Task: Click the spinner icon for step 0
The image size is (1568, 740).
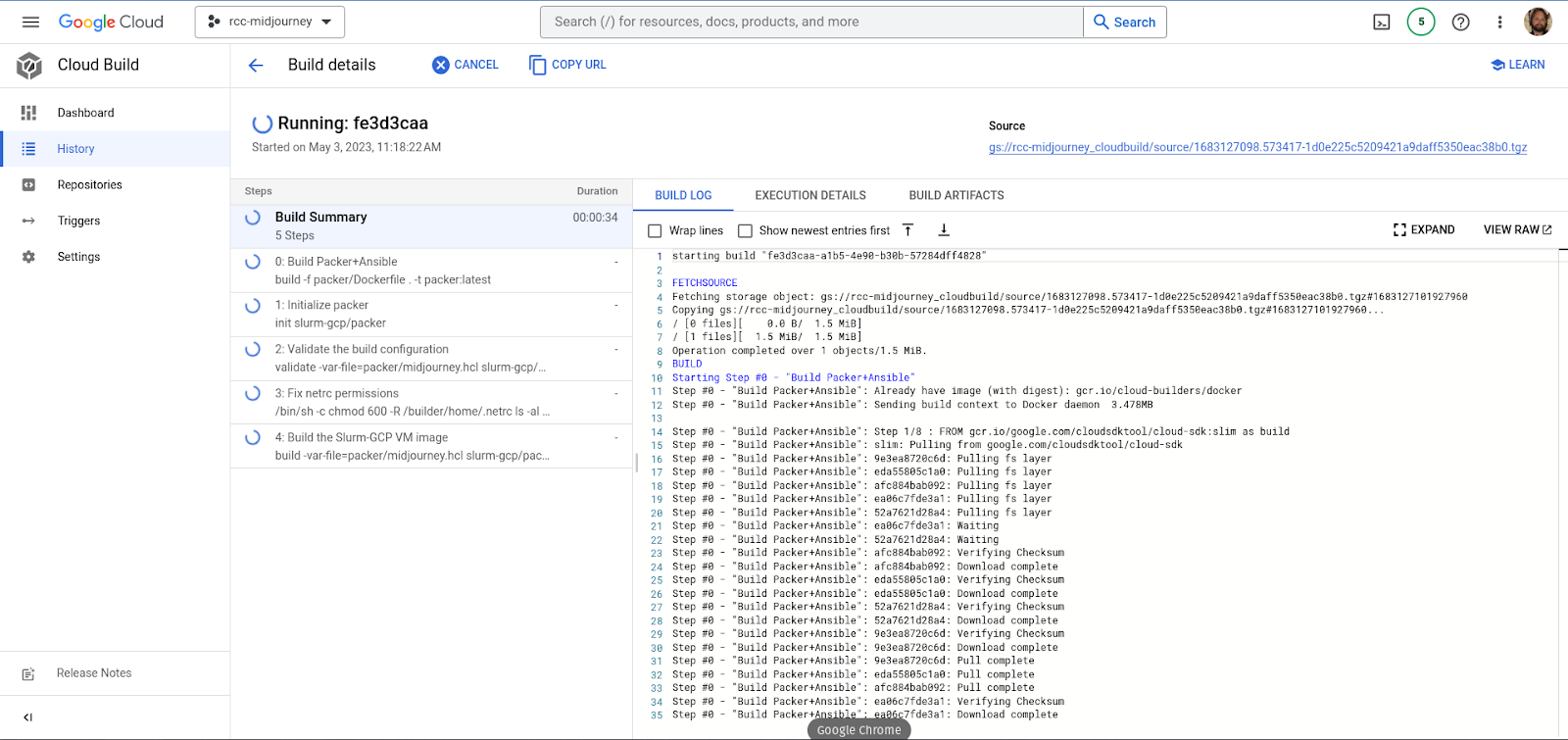Action: (x=253, y=262)
